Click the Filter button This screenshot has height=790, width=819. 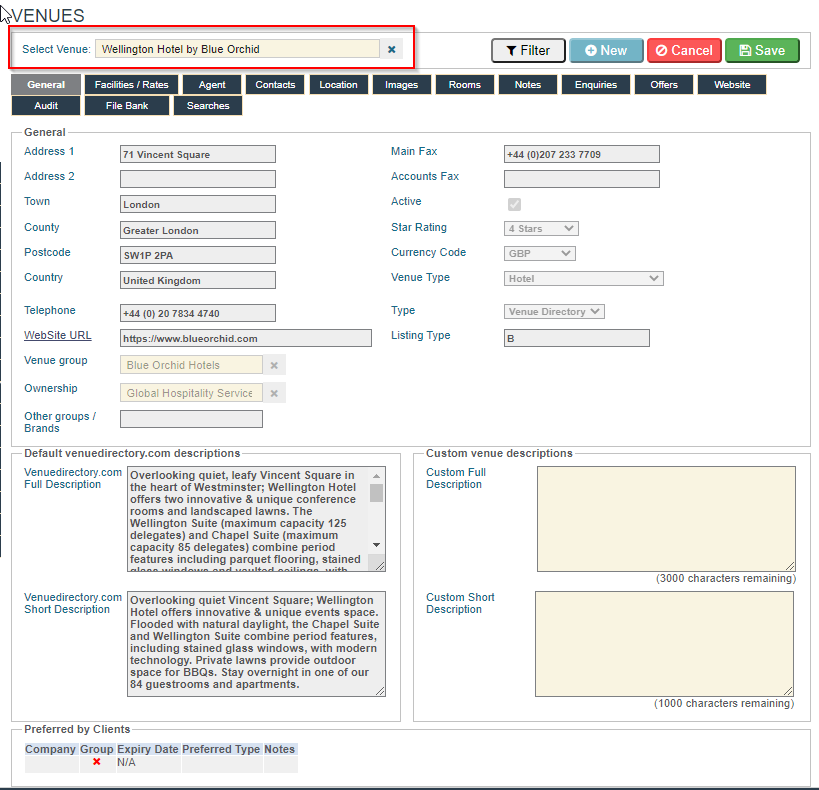528,51
